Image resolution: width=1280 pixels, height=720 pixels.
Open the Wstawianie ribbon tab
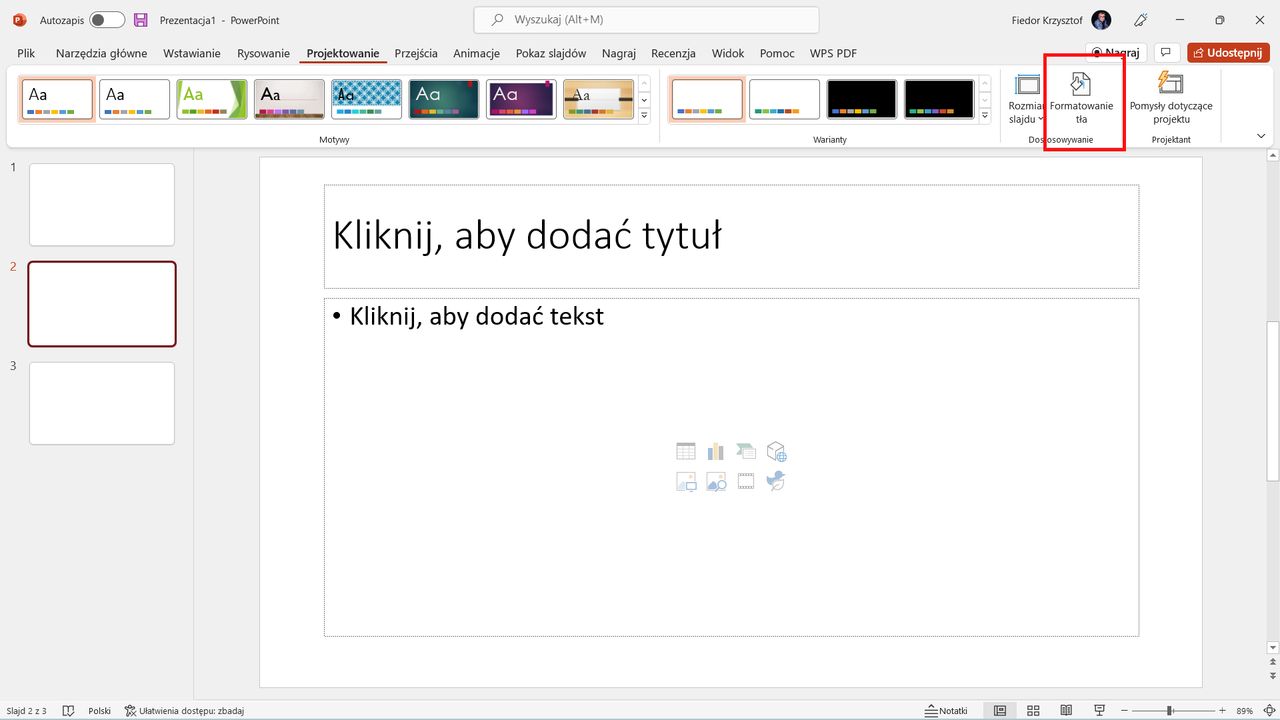[x=191, y=53]
